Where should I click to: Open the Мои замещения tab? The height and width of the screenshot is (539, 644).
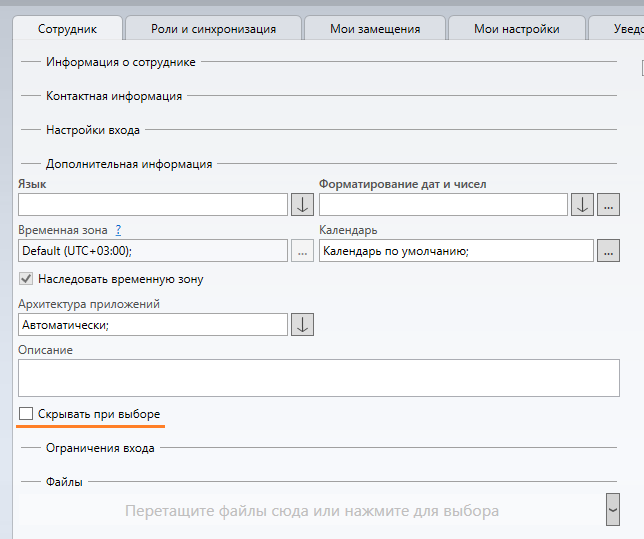pyautogui.click(x=375, y=29)
